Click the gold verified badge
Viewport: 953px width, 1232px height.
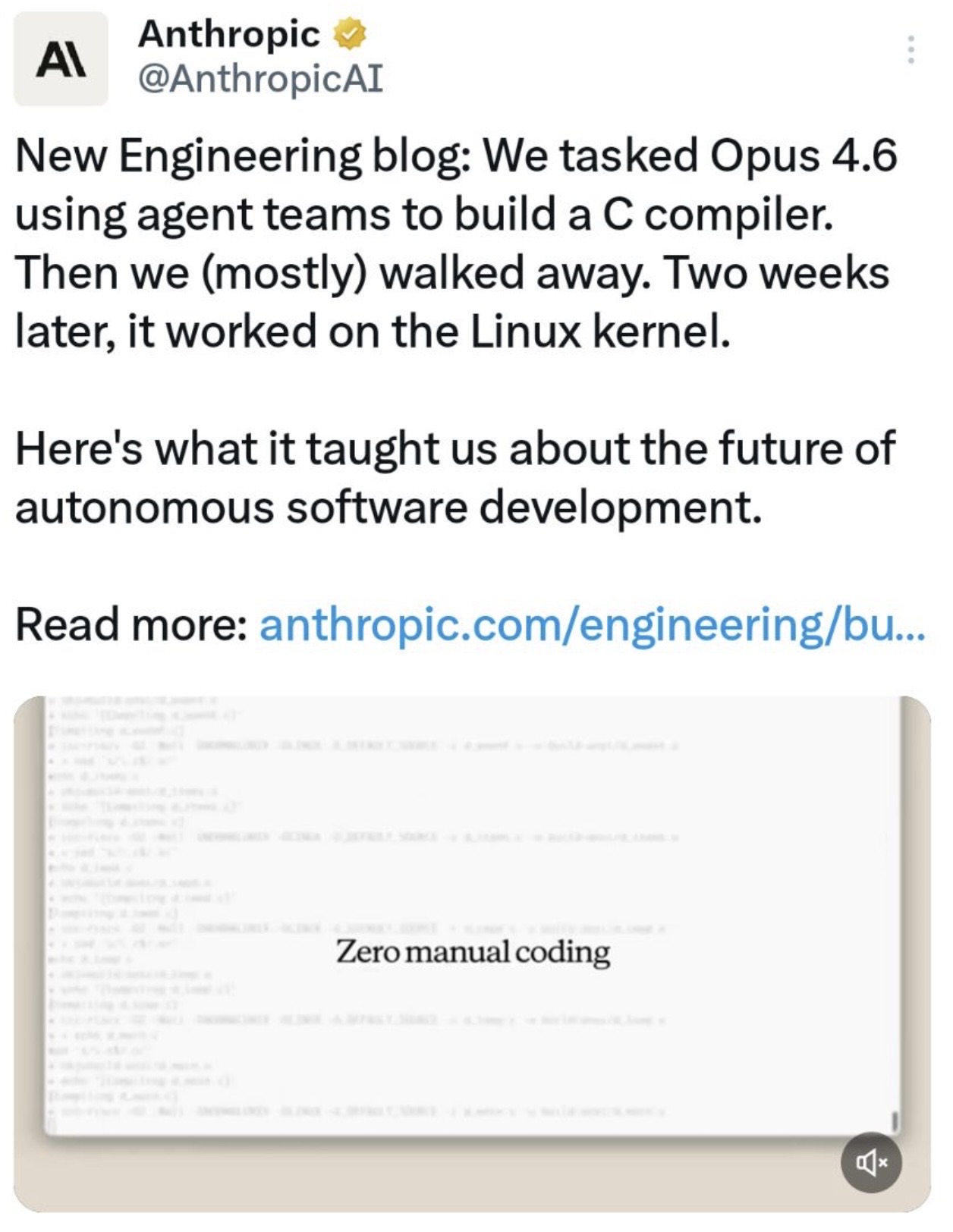pos(349,34)
